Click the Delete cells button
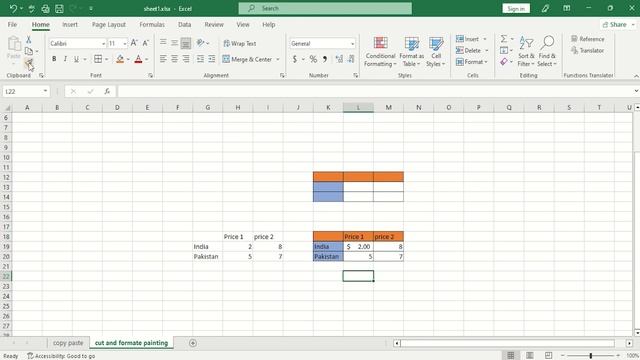640x360 pixels. coord(472,50)
